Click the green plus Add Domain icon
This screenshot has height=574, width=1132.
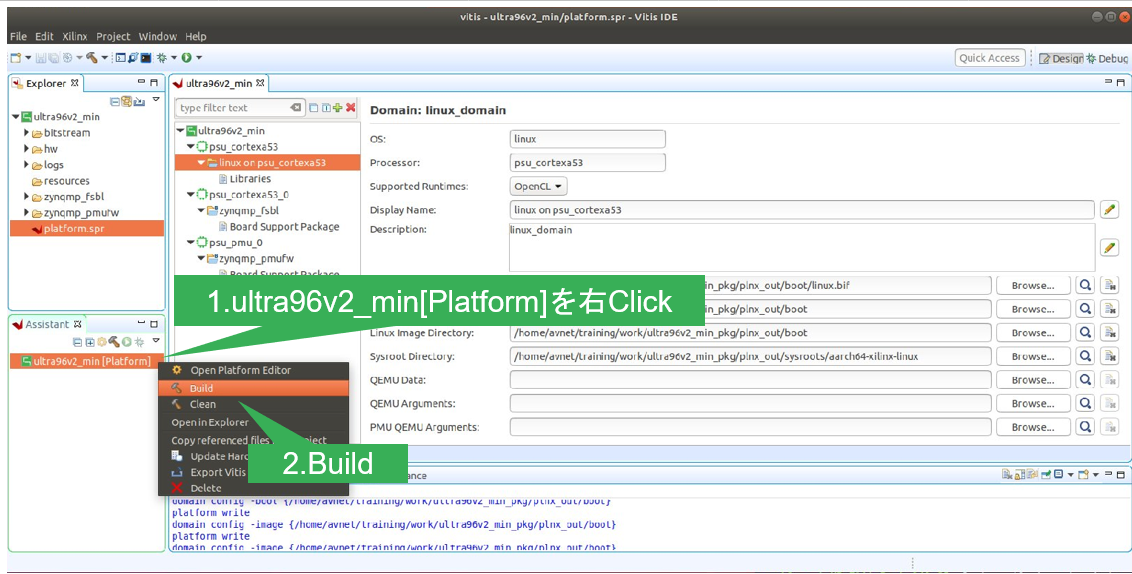[x=337, y=108]
